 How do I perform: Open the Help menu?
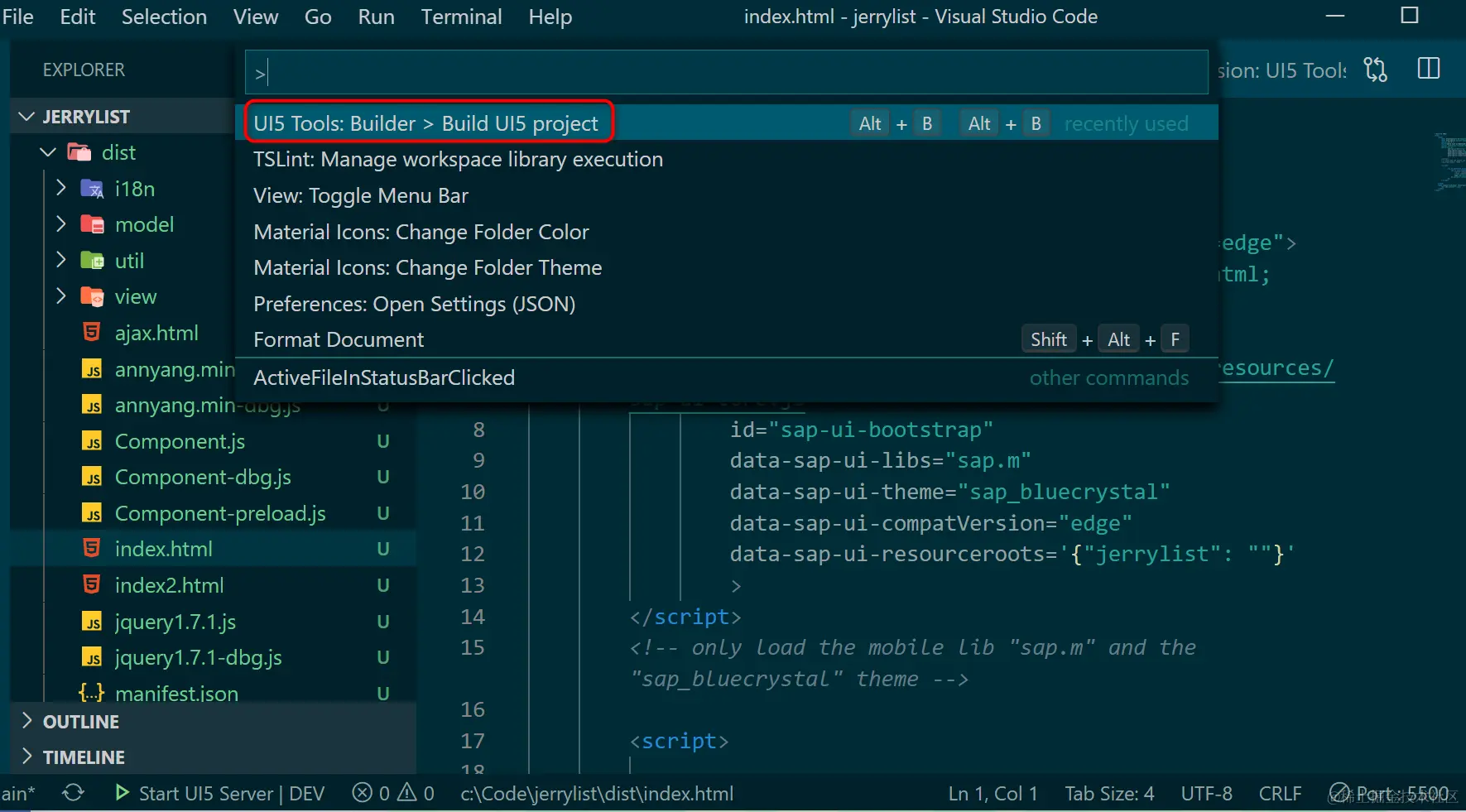[550, 17]
